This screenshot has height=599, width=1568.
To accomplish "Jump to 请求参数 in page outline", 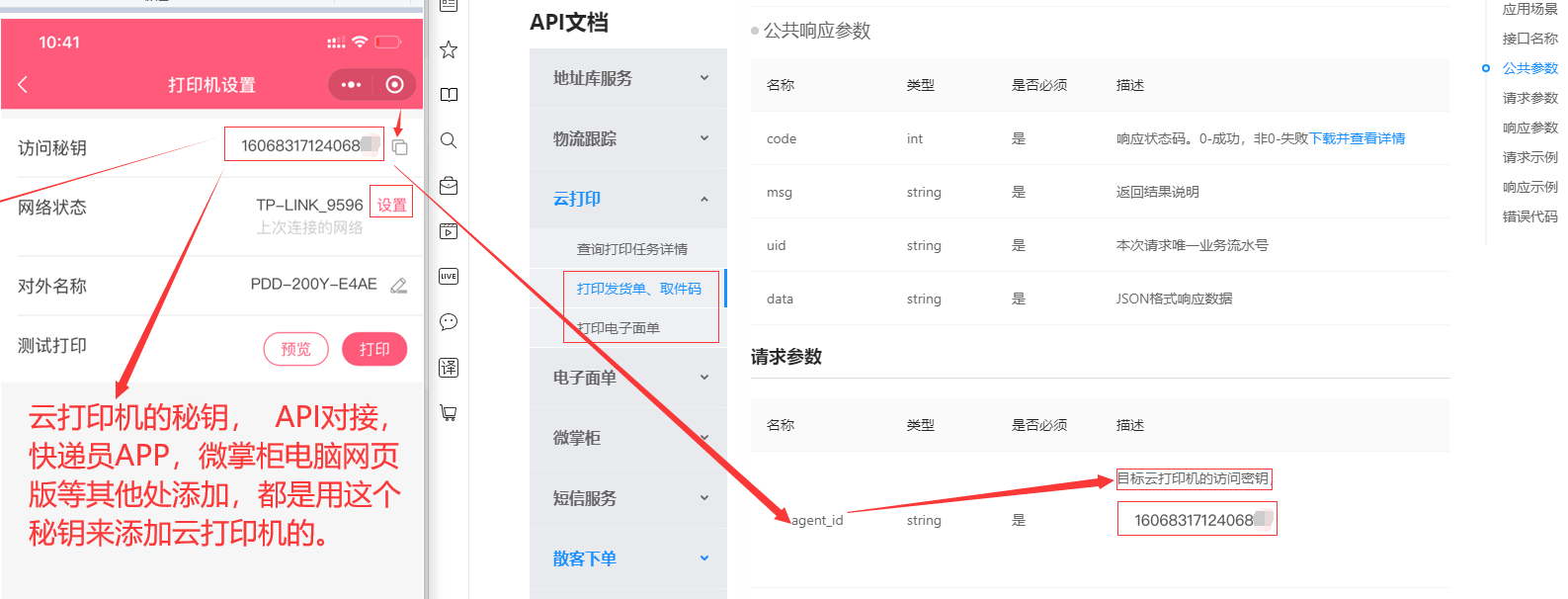I will click(1529, 98).
